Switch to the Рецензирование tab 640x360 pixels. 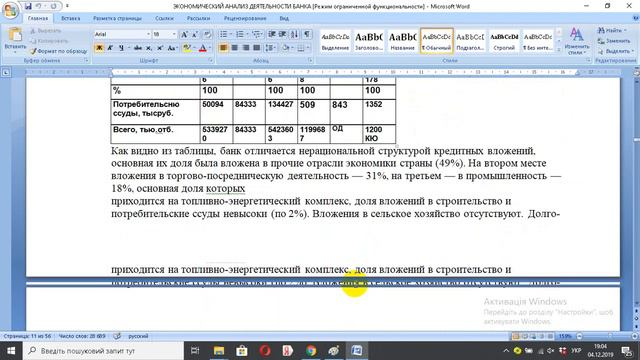[x=245, y=18]
